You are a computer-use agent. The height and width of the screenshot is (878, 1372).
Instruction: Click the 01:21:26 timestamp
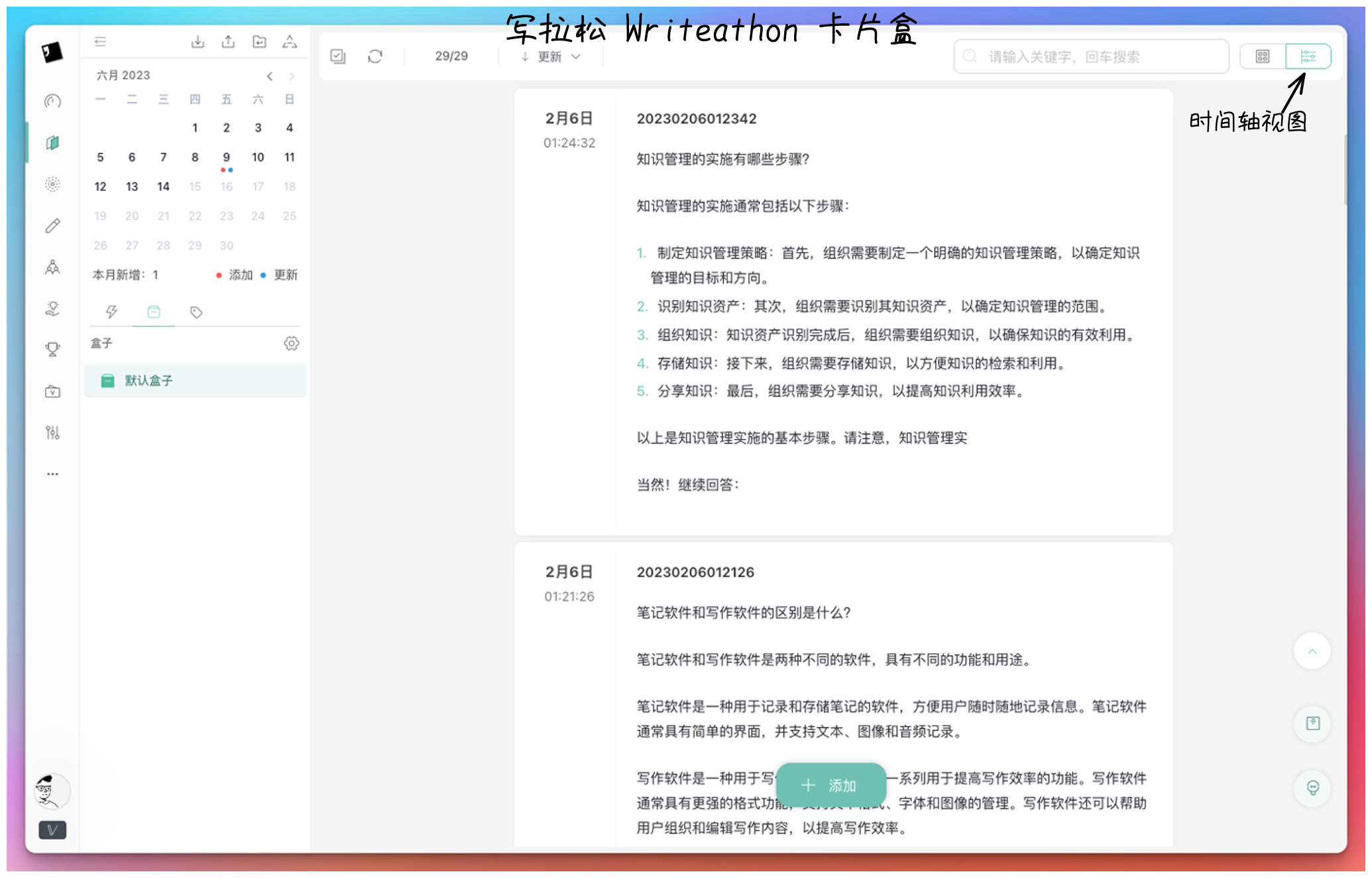pos(569,597)
